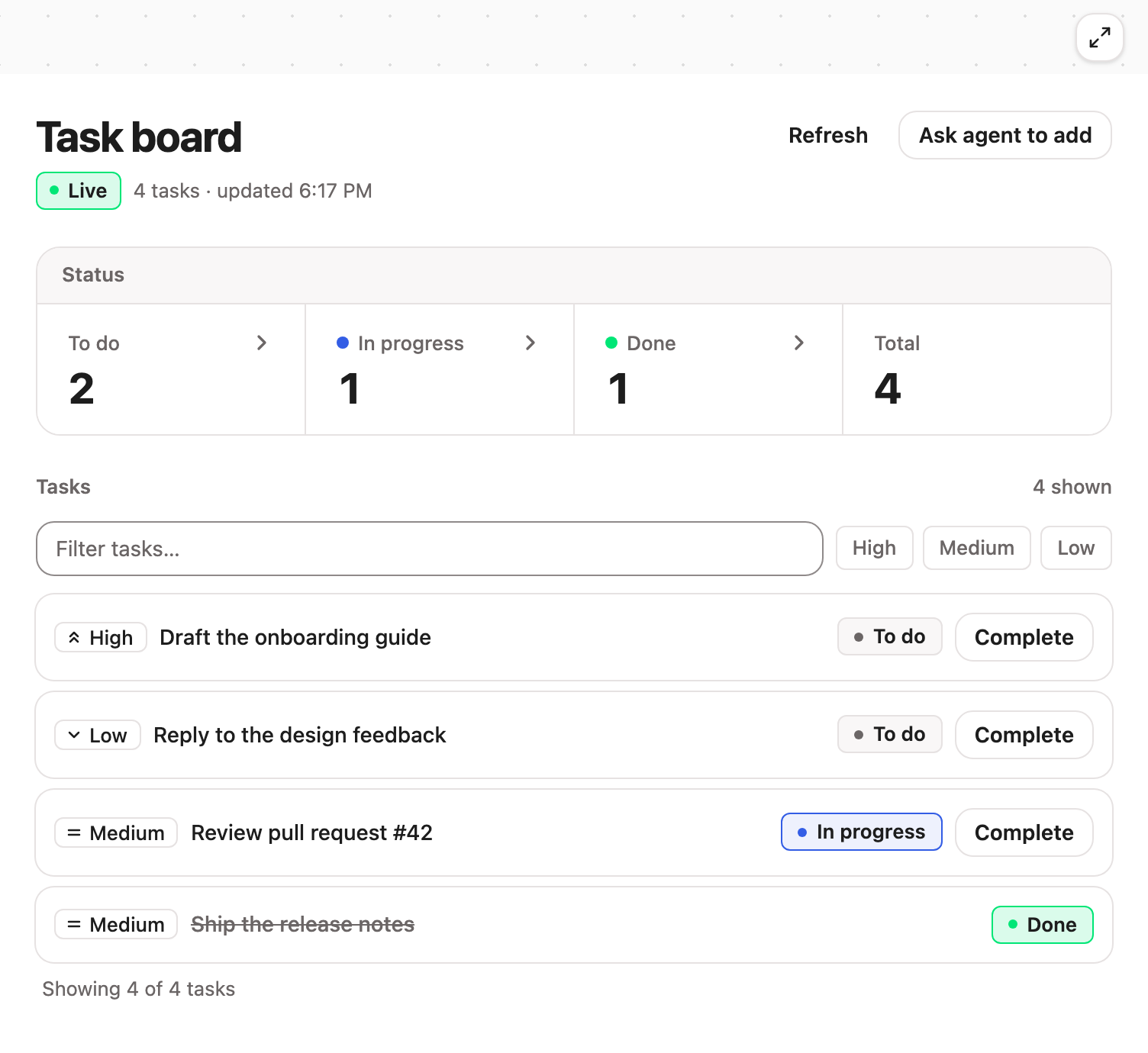Complete the Review pull request #42 task
The width and height of the screenshot is (1148, 1053).
1024,832
